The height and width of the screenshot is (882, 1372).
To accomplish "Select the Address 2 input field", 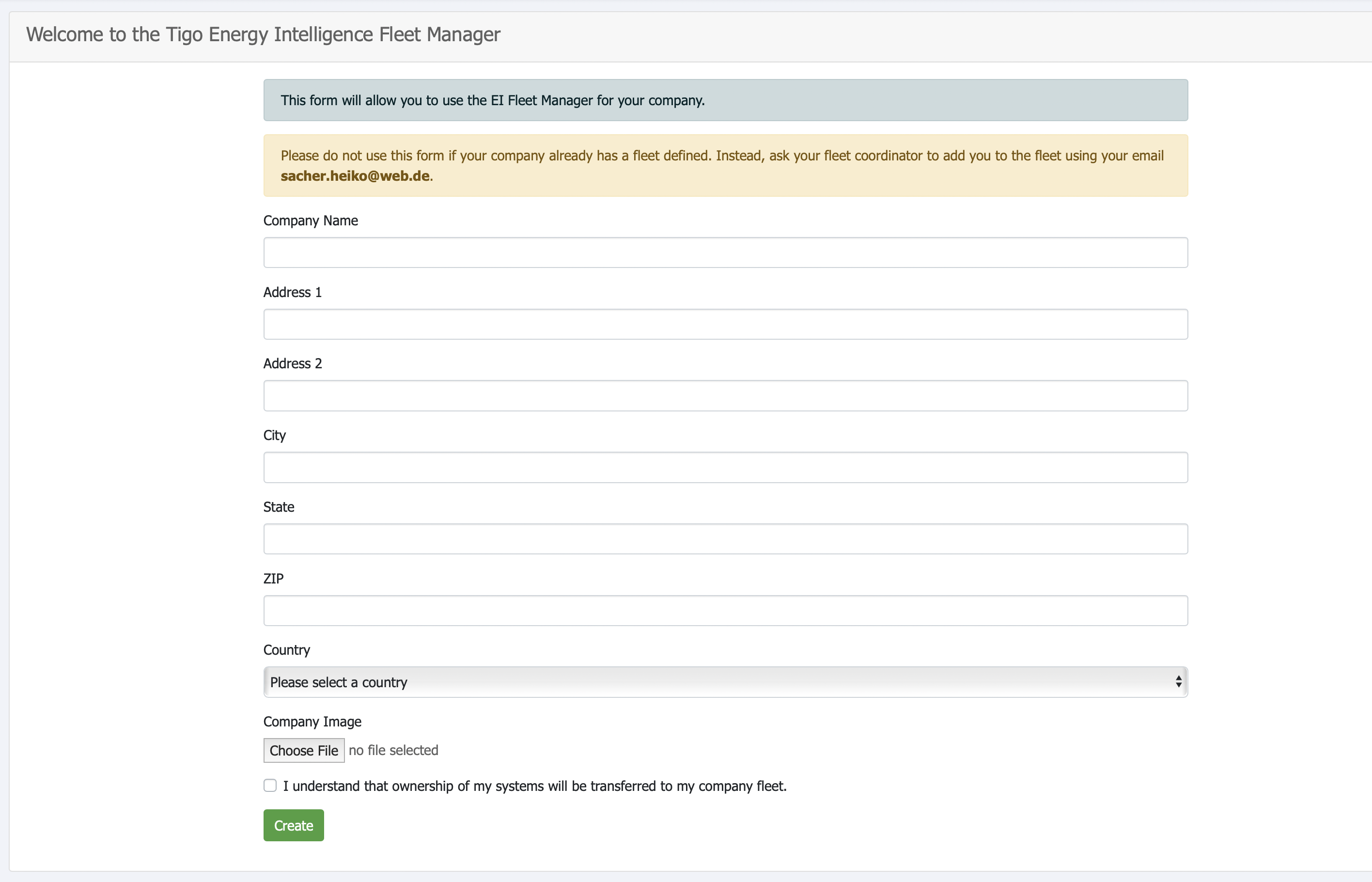I will click(725, 396).
